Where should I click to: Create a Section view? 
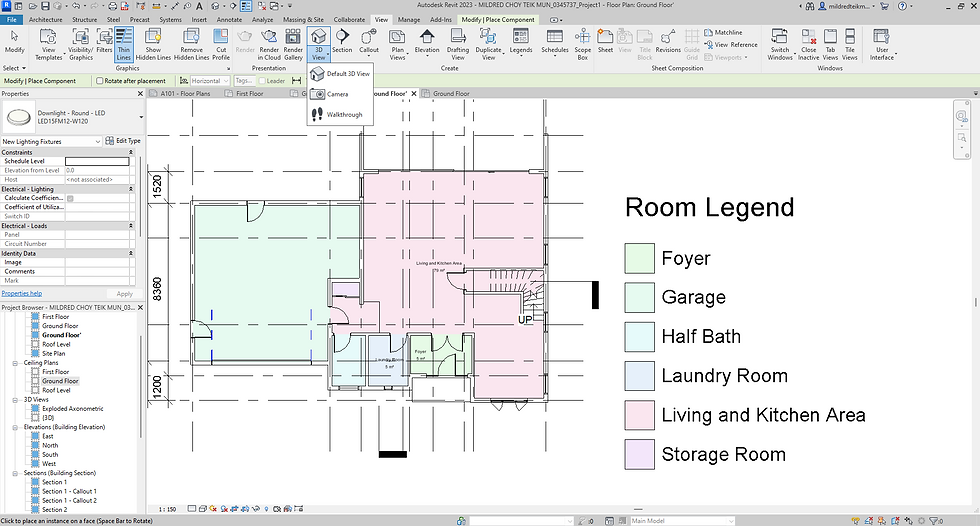coord(342,41)
